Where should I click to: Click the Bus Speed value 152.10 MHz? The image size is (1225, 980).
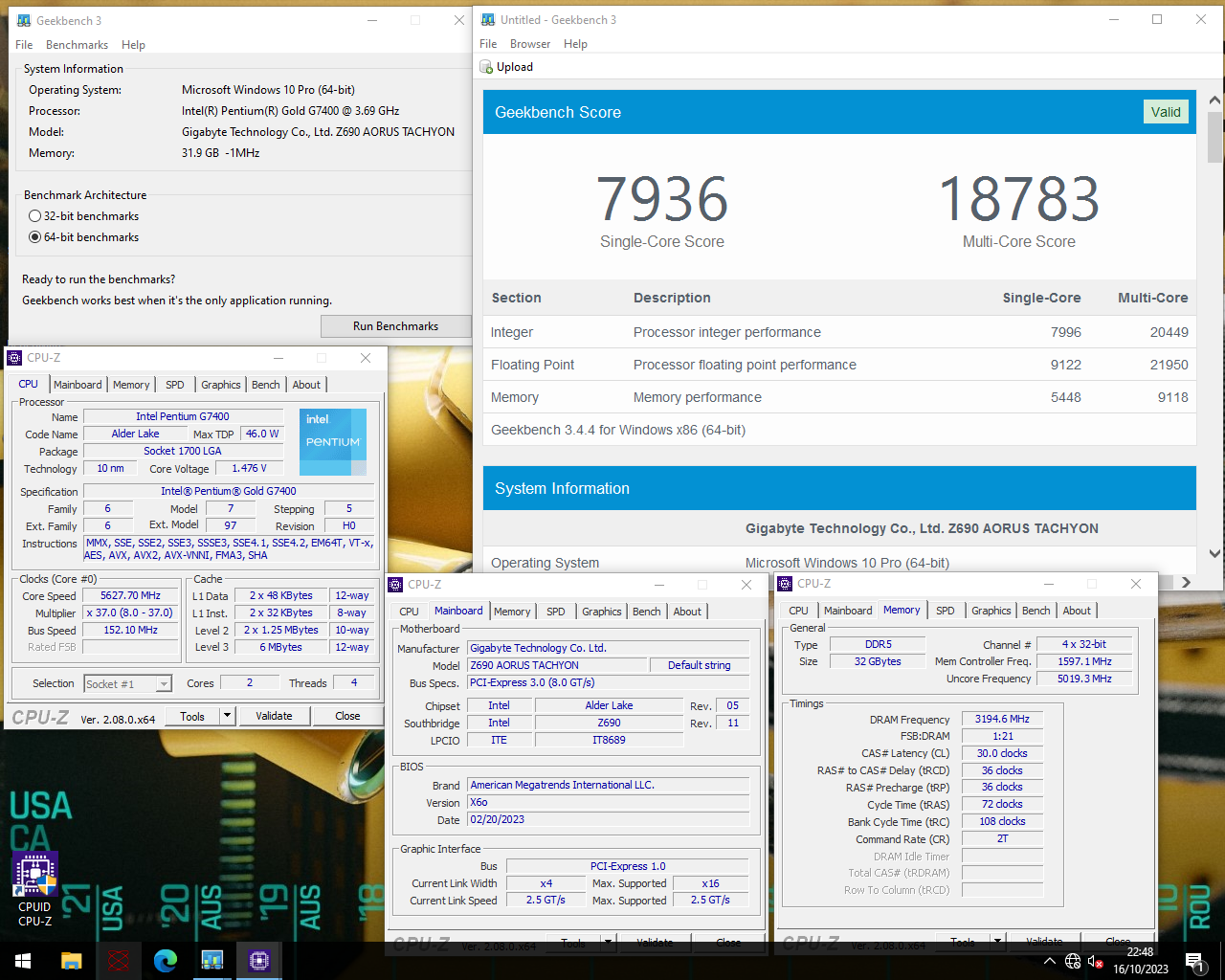(130, 630)
